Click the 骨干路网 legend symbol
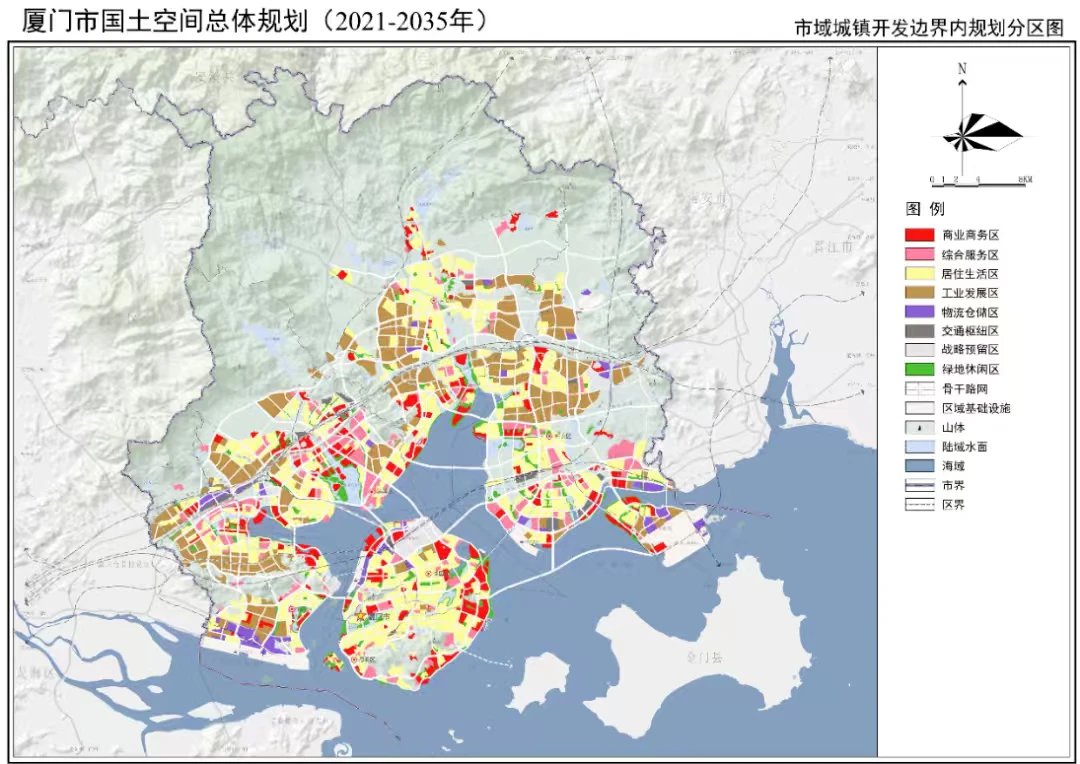Image resolution: width=1080 pixels, height=764 pixels. coord(919,389)
